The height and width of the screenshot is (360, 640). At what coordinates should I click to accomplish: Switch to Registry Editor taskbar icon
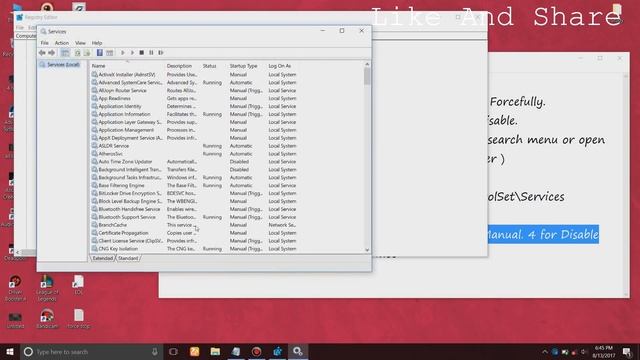tap(277, 351)
